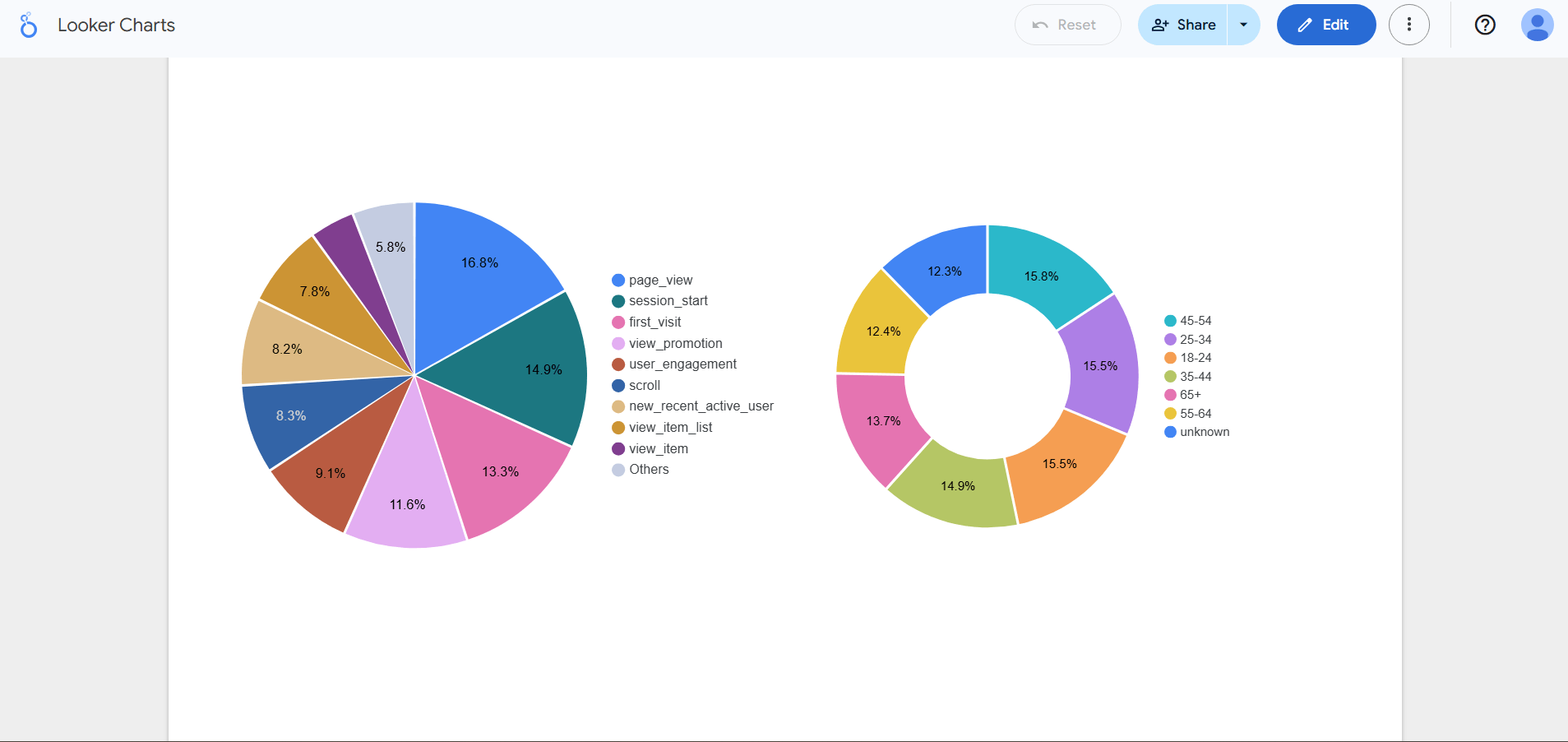Click the view_item_list legend label
Viewport: 1568px width, 742px height.
670,428
